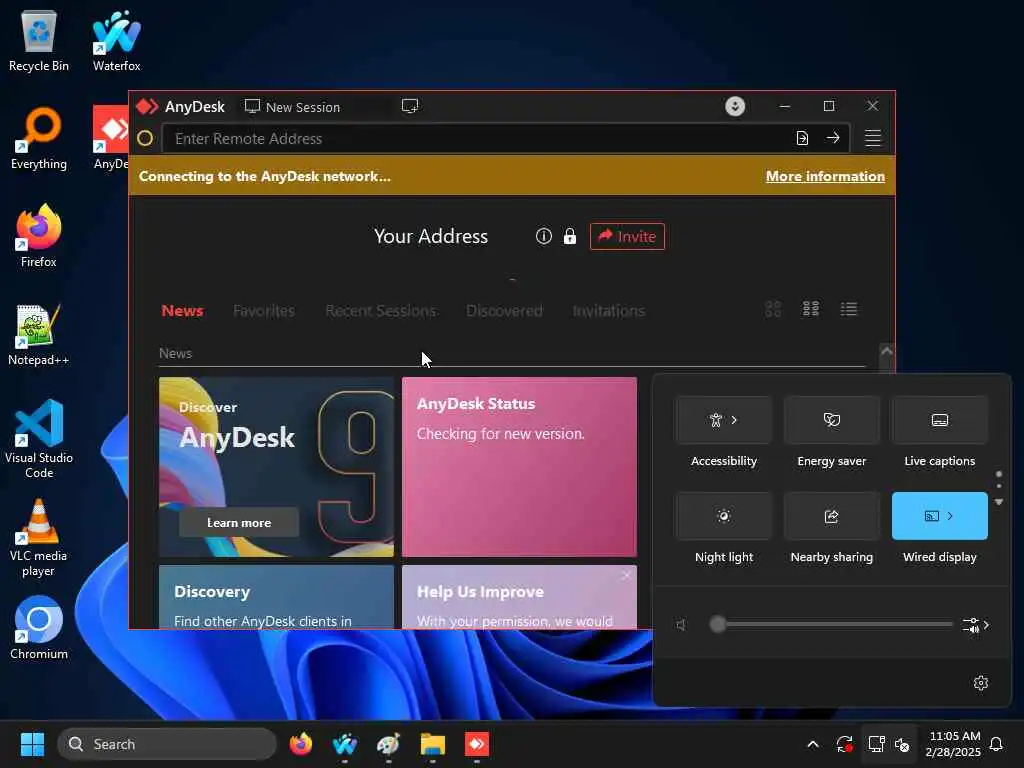Image resolution: width=1024 pixels, height=768 pixels.
Task: Click the sync update tray icon
Action: (x=844, y=744)
